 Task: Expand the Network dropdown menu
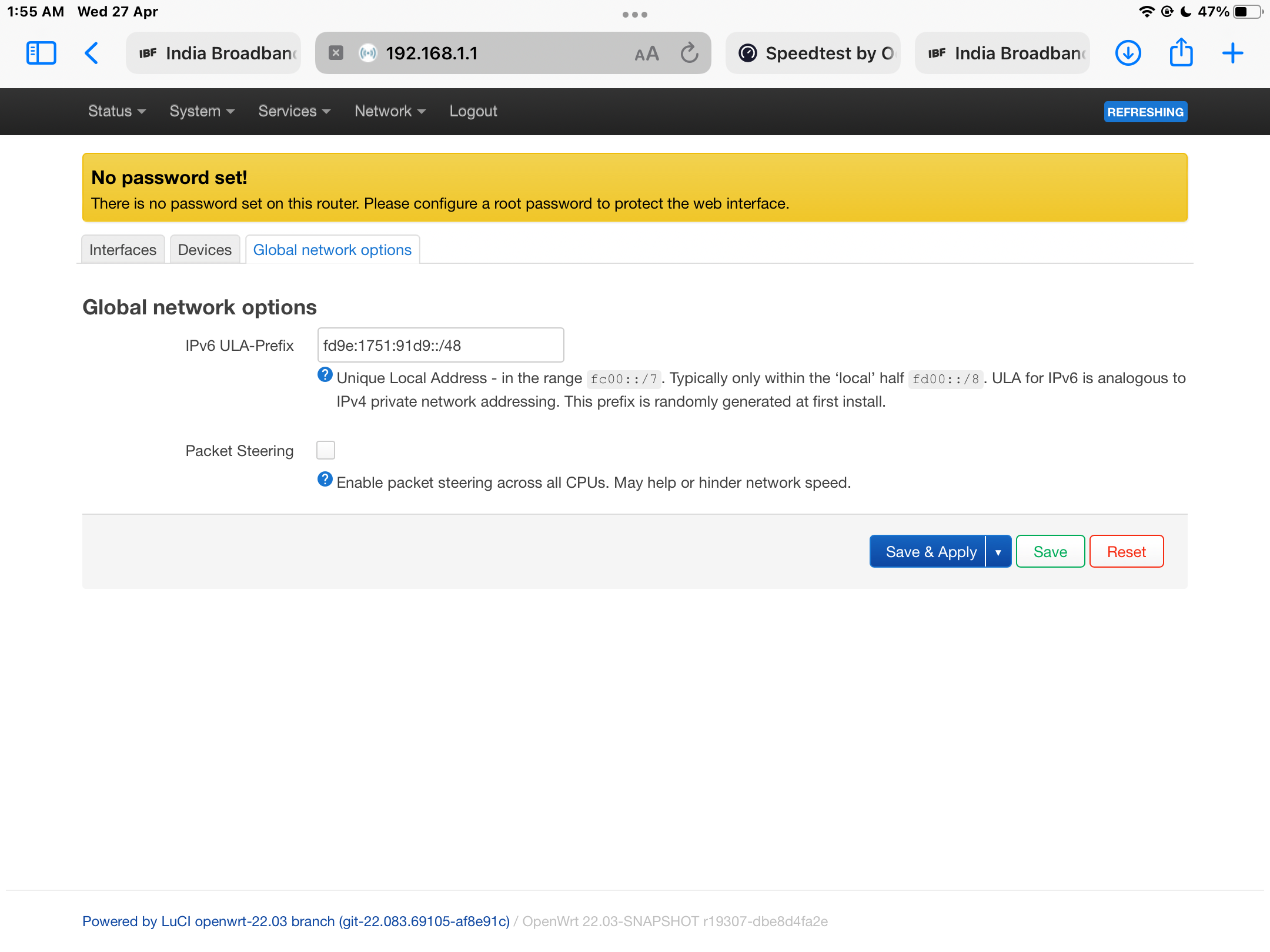coord(390,111)
